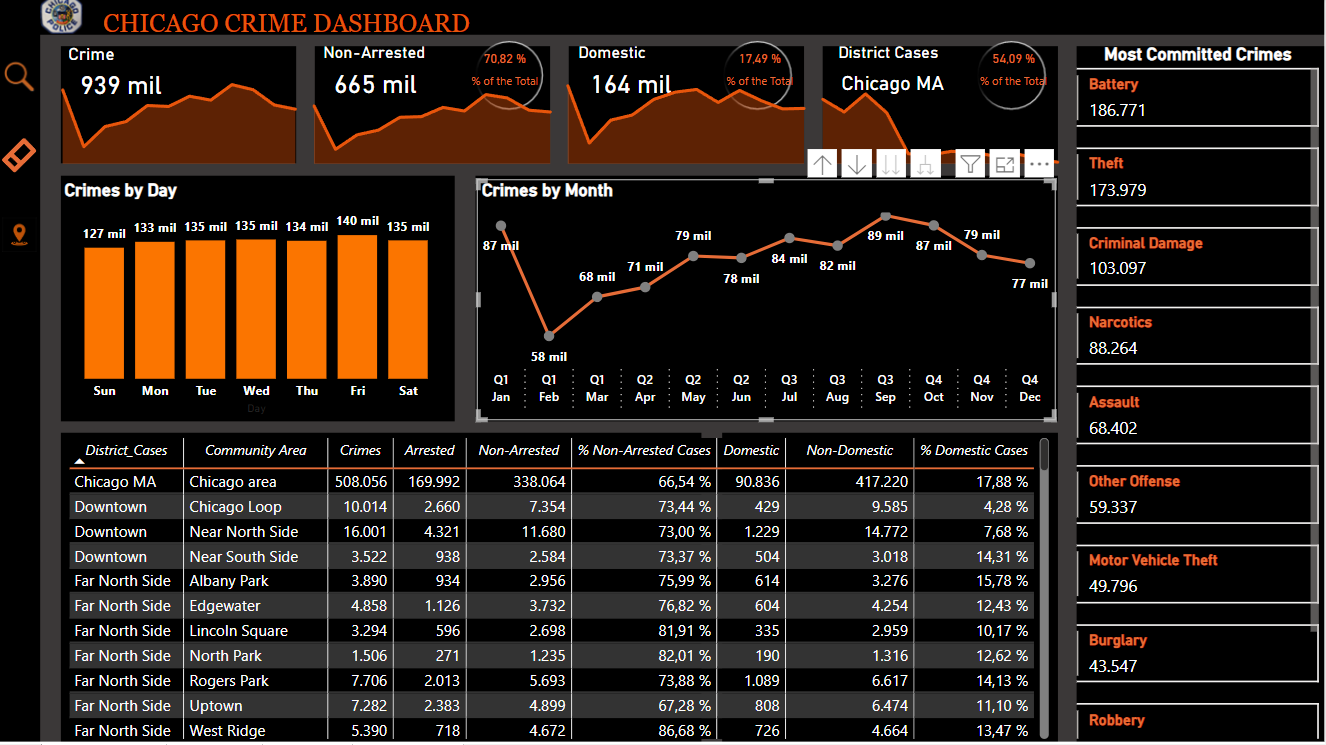
Task: Open the funnel filter icon on chart
Action: [970, 164]
